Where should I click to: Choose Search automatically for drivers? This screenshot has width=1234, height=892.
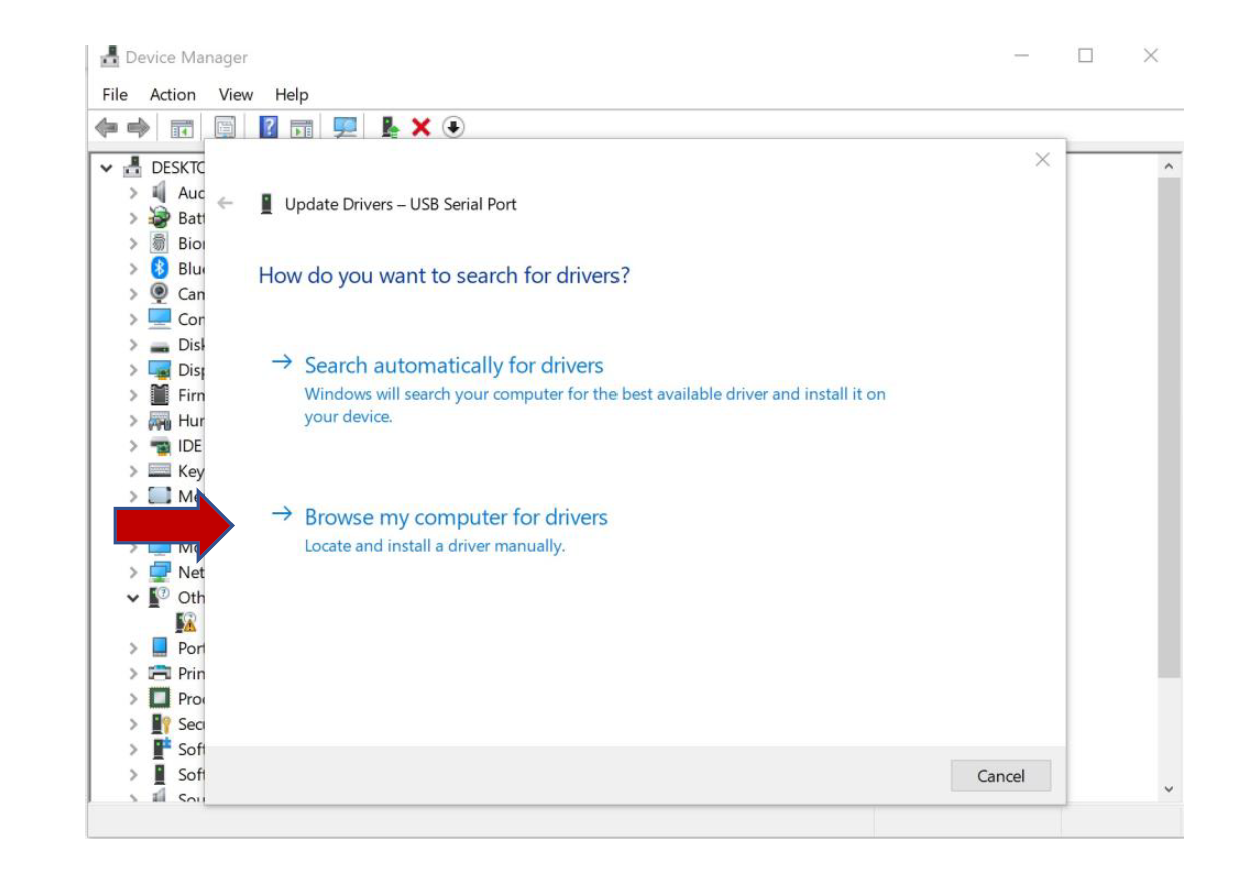[454, 365]
